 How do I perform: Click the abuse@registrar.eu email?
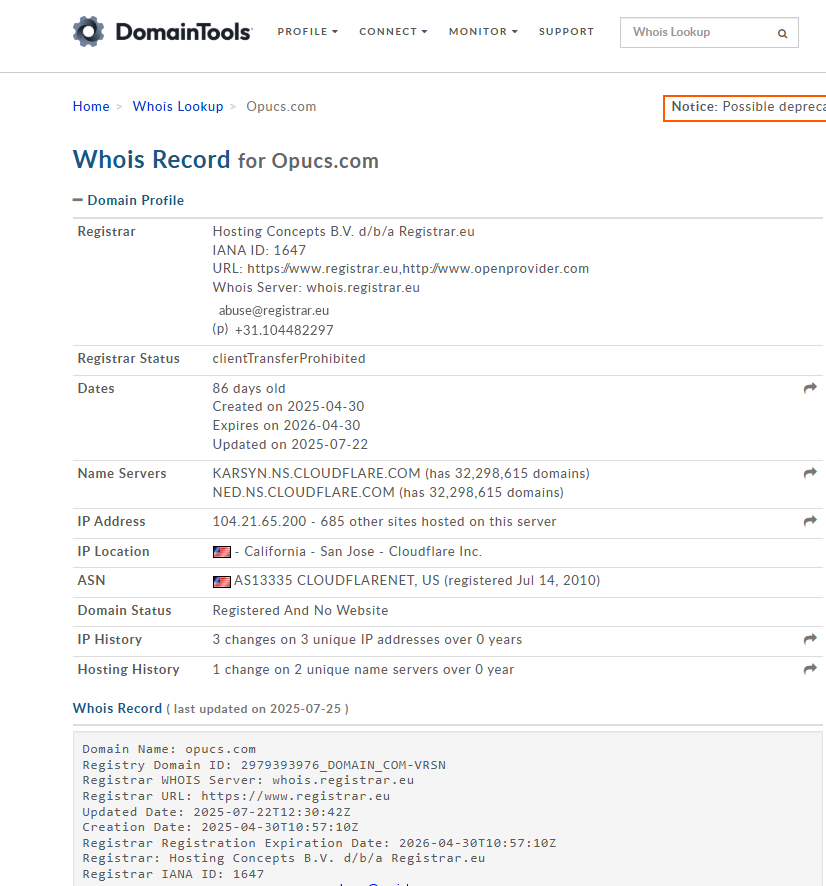274,311
